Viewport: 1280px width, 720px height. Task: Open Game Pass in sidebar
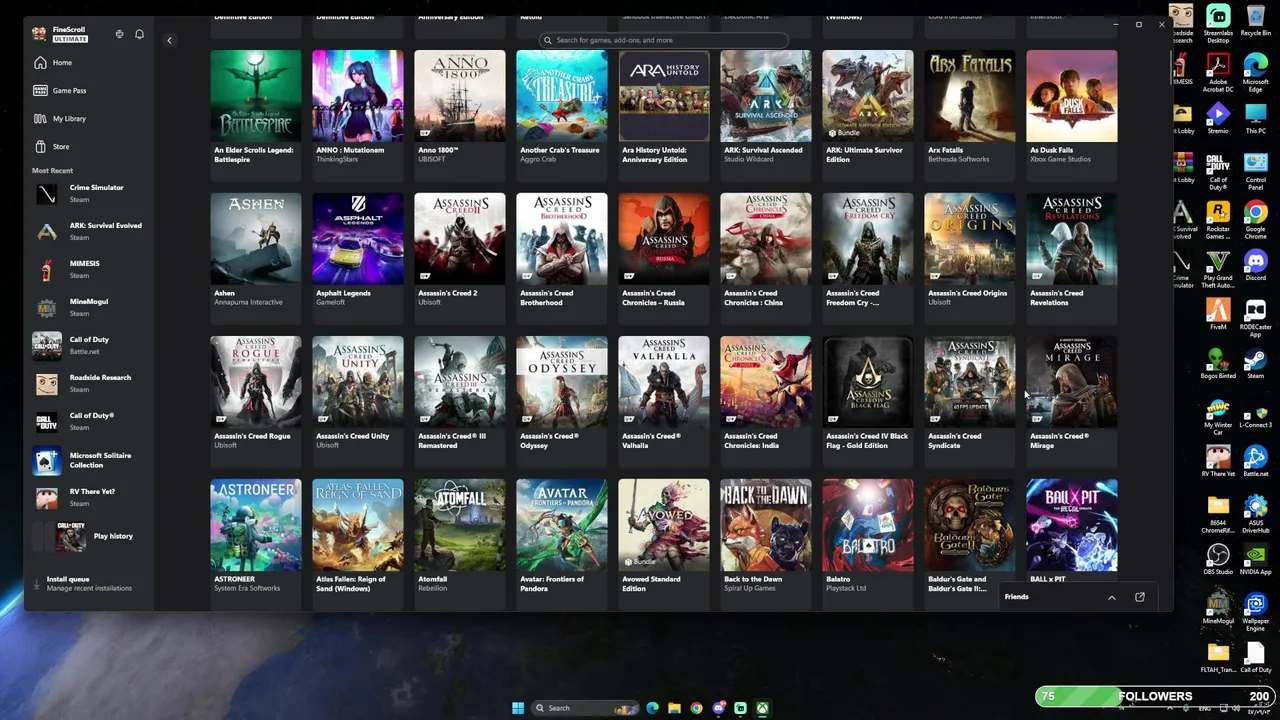69,91
